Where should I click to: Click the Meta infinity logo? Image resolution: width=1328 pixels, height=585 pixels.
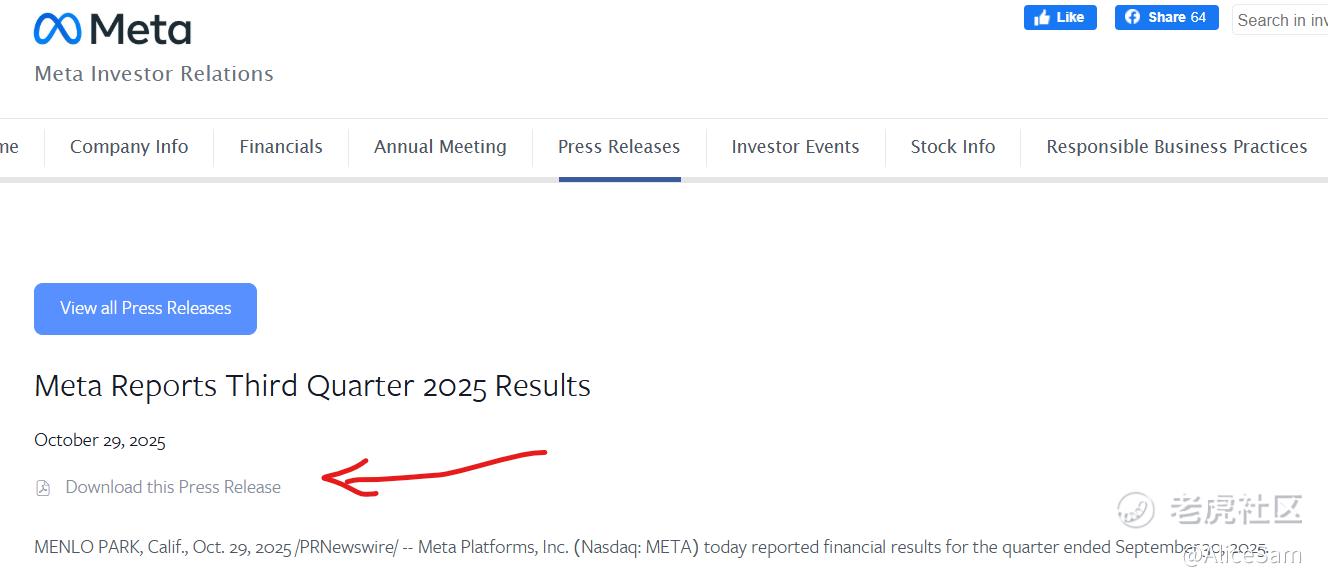[x=58, y=29]
